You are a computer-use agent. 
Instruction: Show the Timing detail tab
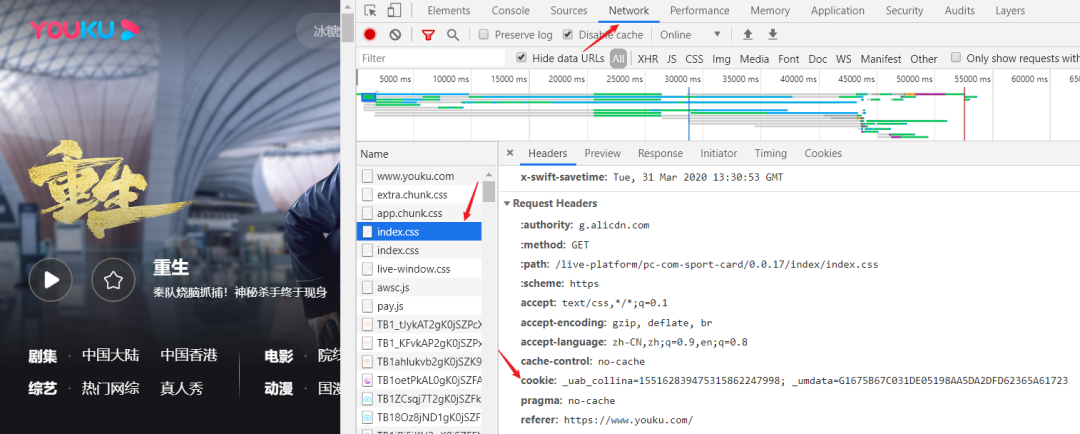coord(771,153)
